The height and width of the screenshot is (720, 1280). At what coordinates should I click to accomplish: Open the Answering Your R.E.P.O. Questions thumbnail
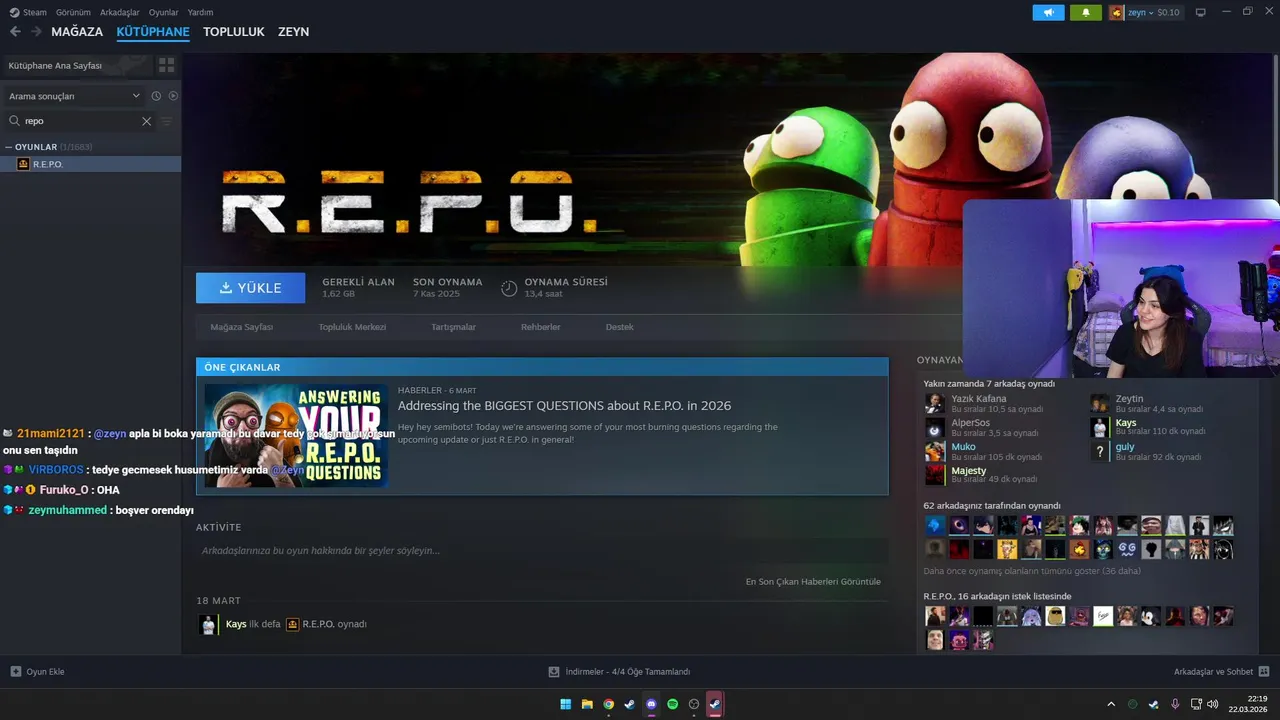tap(296, 436)
